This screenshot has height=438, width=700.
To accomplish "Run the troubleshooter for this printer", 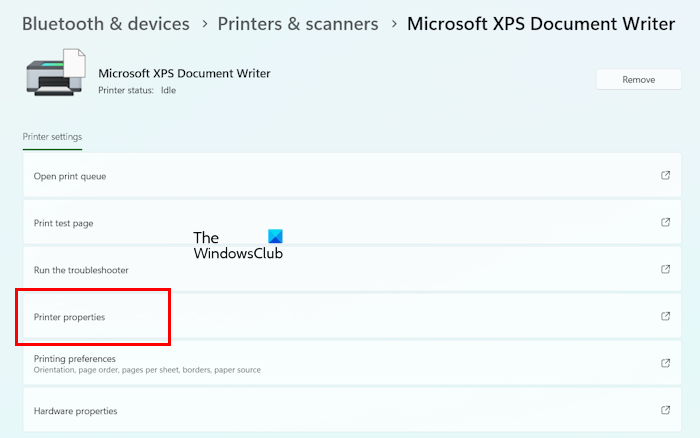I will [x=352, y=269].
